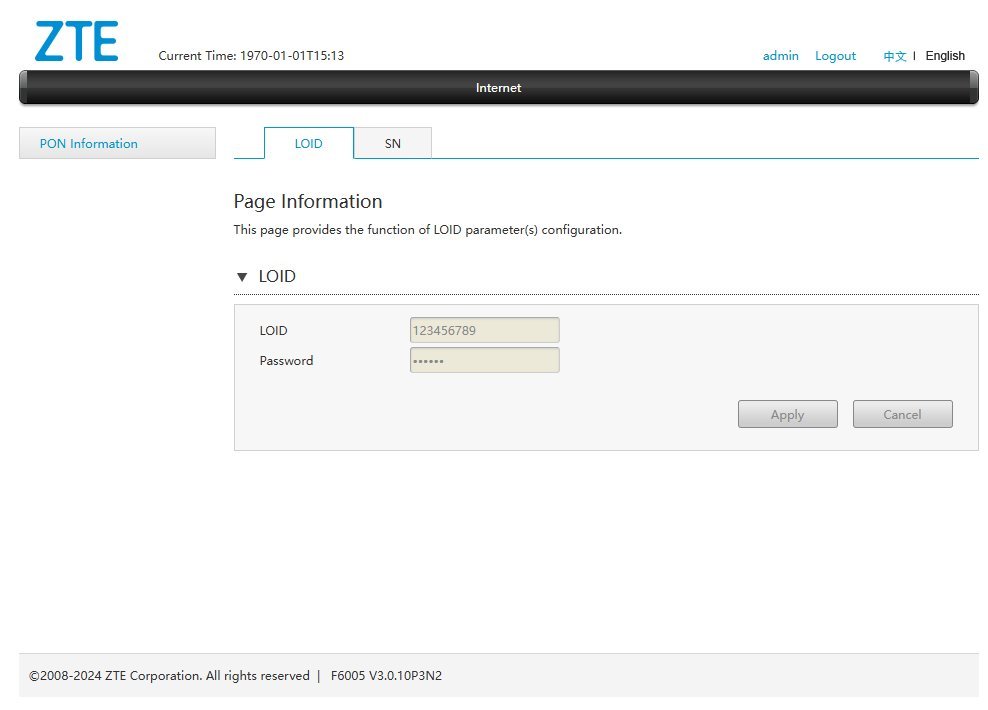The width and height of the screenshot is (988, 710).
Task: Select English language option
Action: (945, 56)
